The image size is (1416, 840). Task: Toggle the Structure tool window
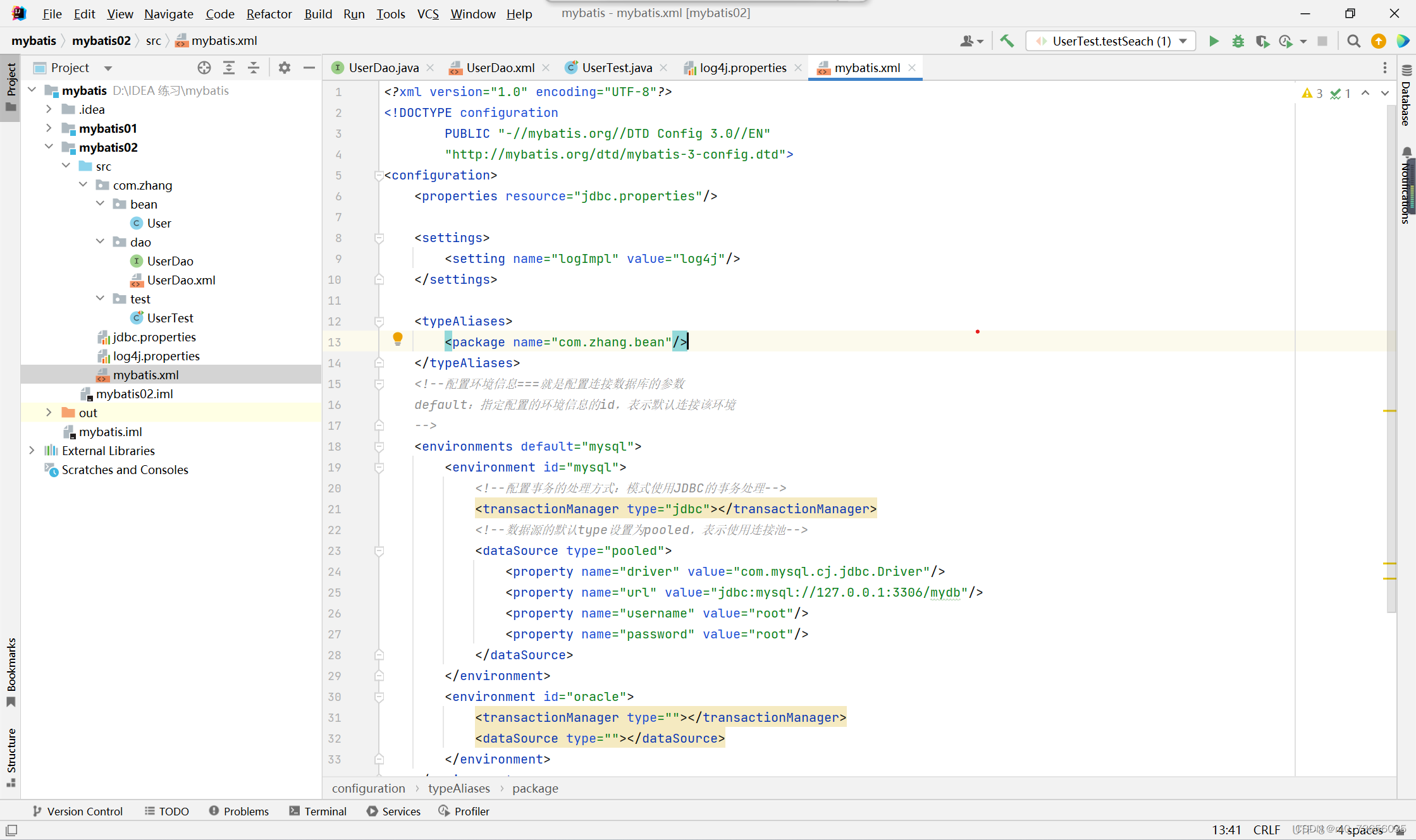coord(11,757)
